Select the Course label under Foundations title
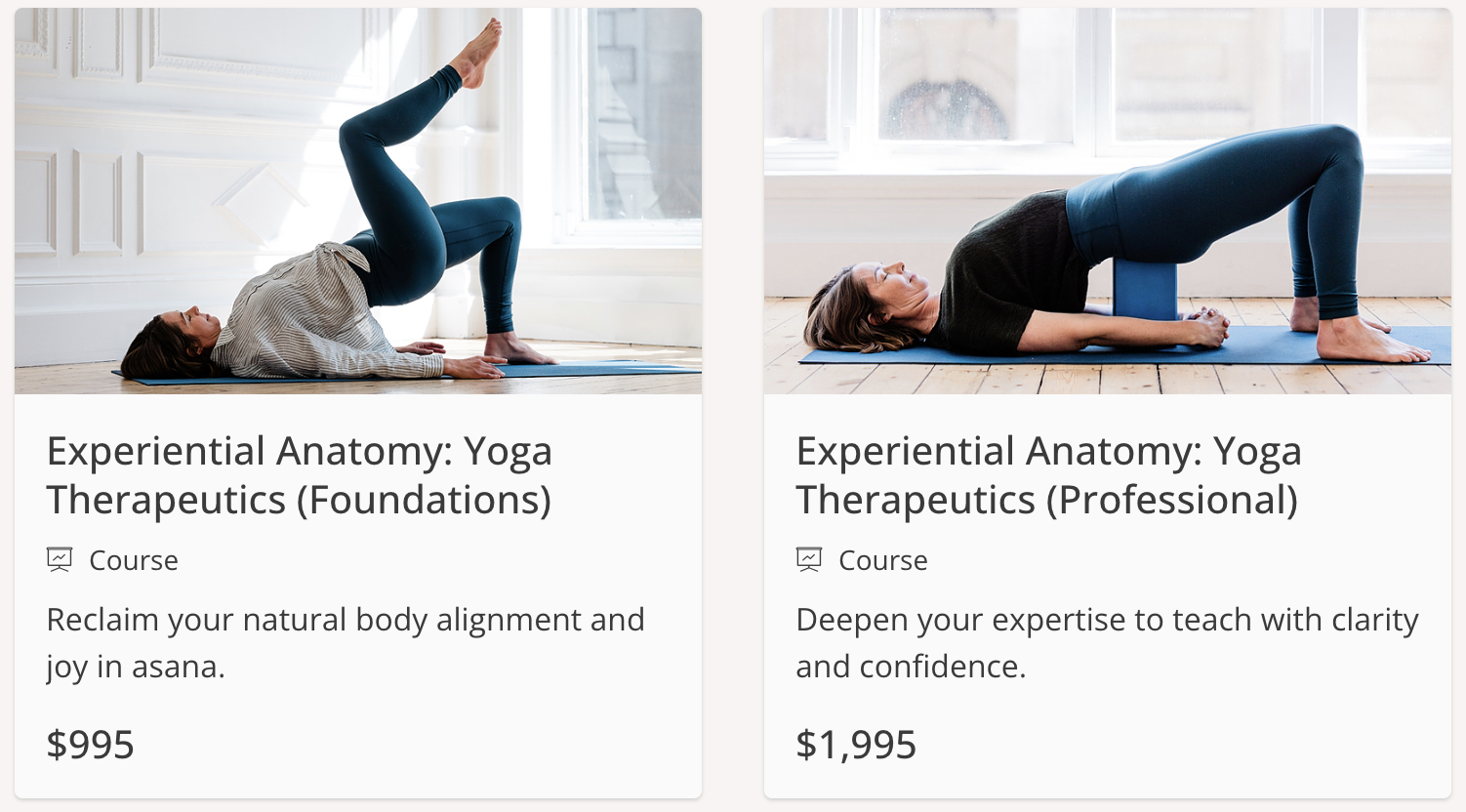The height and width of the screenshot is (812, 1466). pos(134,560)
